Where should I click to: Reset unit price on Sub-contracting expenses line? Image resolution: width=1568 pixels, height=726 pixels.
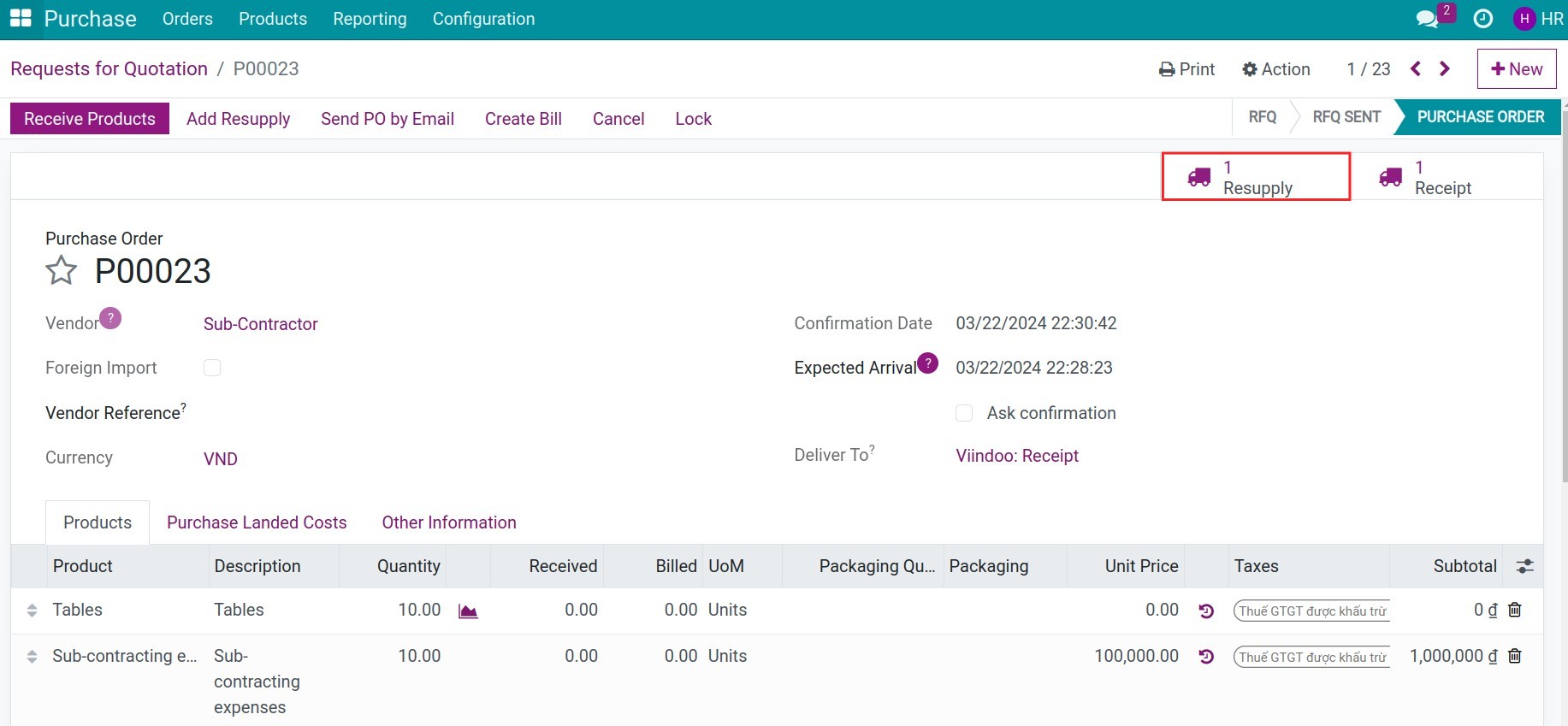click(1206, 657)
